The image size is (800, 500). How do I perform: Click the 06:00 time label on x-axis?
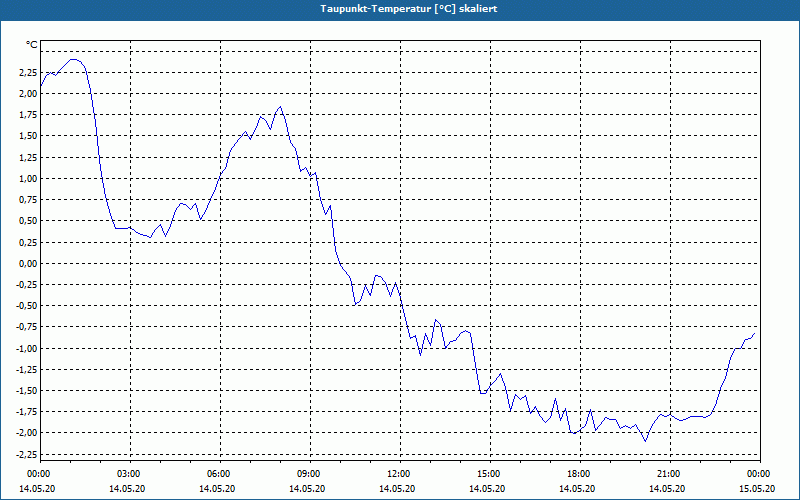coord(220,474)
